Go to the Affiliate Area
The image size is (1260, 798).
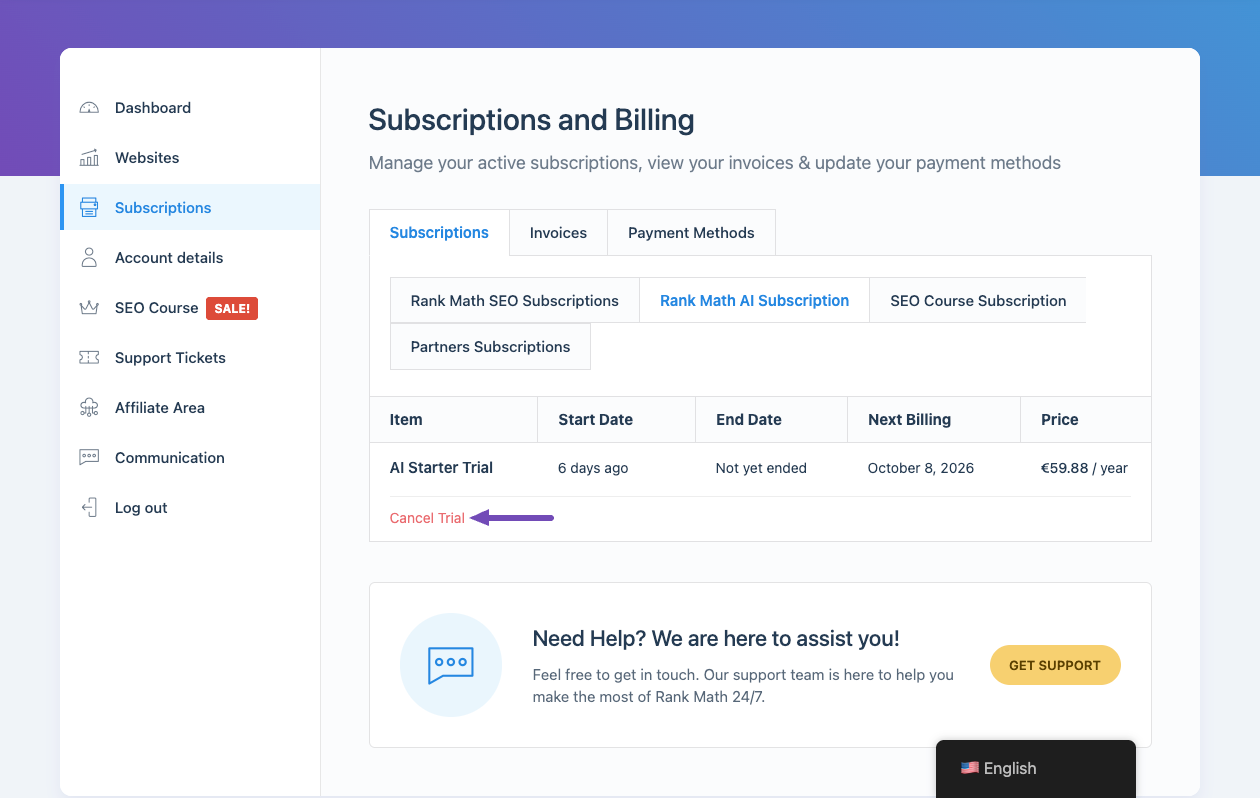(x=160, y=408)
